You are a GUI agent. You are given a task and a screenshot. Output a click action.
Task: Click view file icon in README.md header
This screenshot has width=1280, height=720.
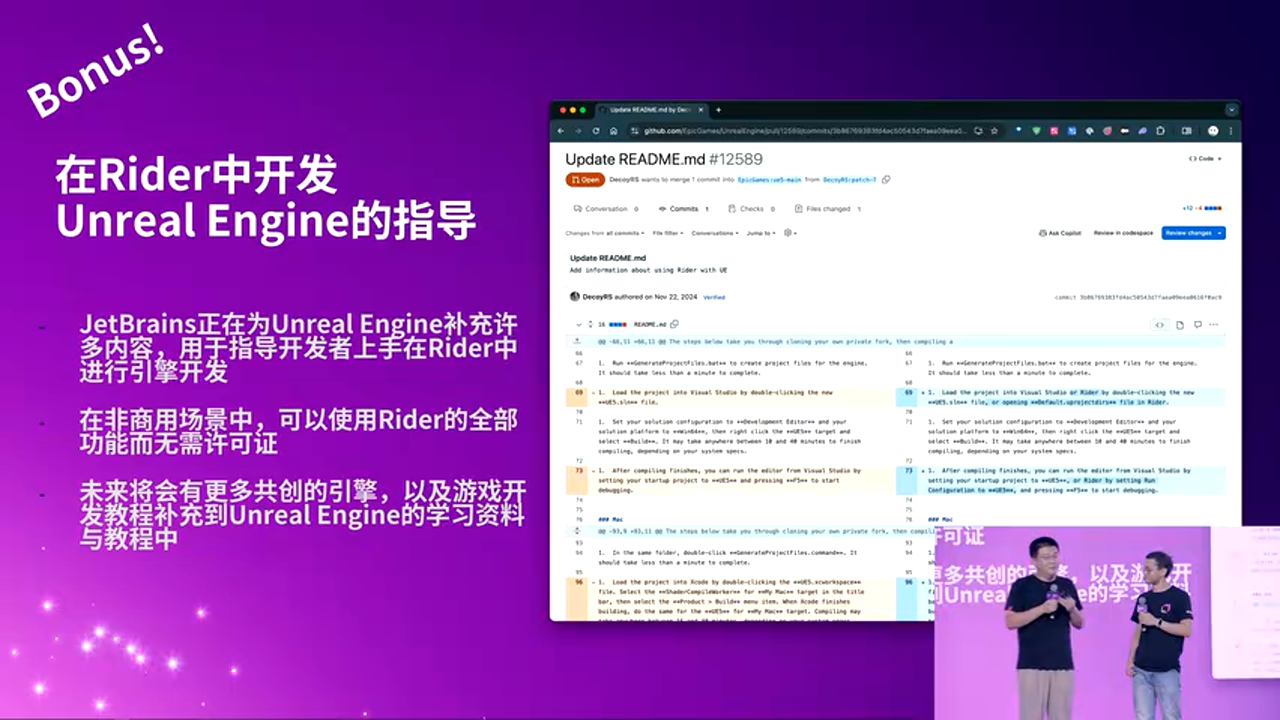coord(1180,324)
